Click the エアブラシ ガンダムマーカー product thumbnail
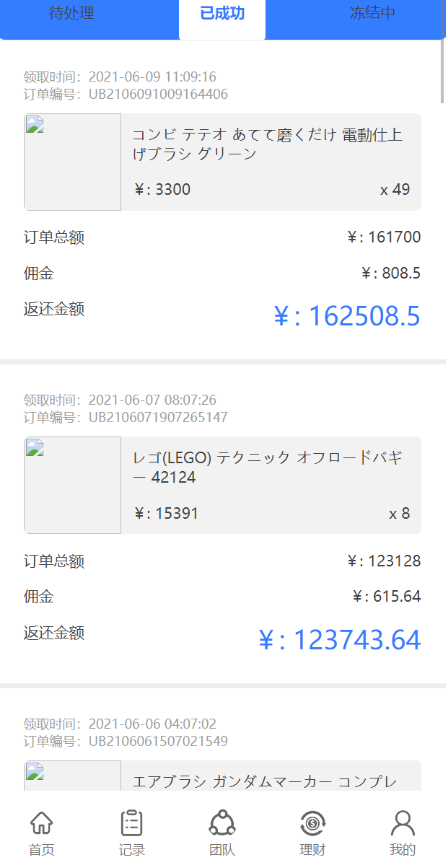The height and width of the screenshot is (859, 446). tap(72, 775)
